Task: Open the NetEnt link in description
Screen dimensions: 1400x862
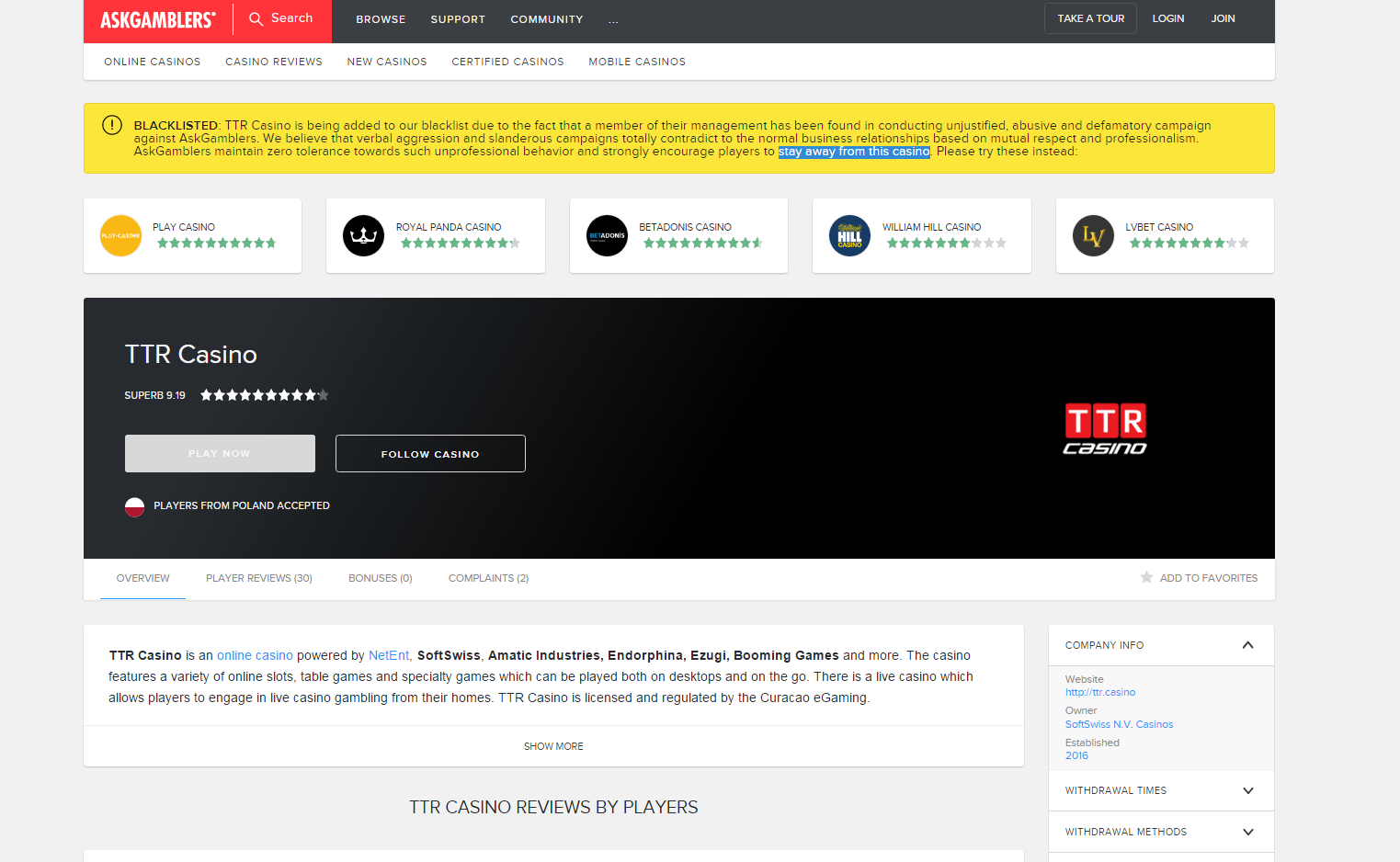Action: (389, 655)
